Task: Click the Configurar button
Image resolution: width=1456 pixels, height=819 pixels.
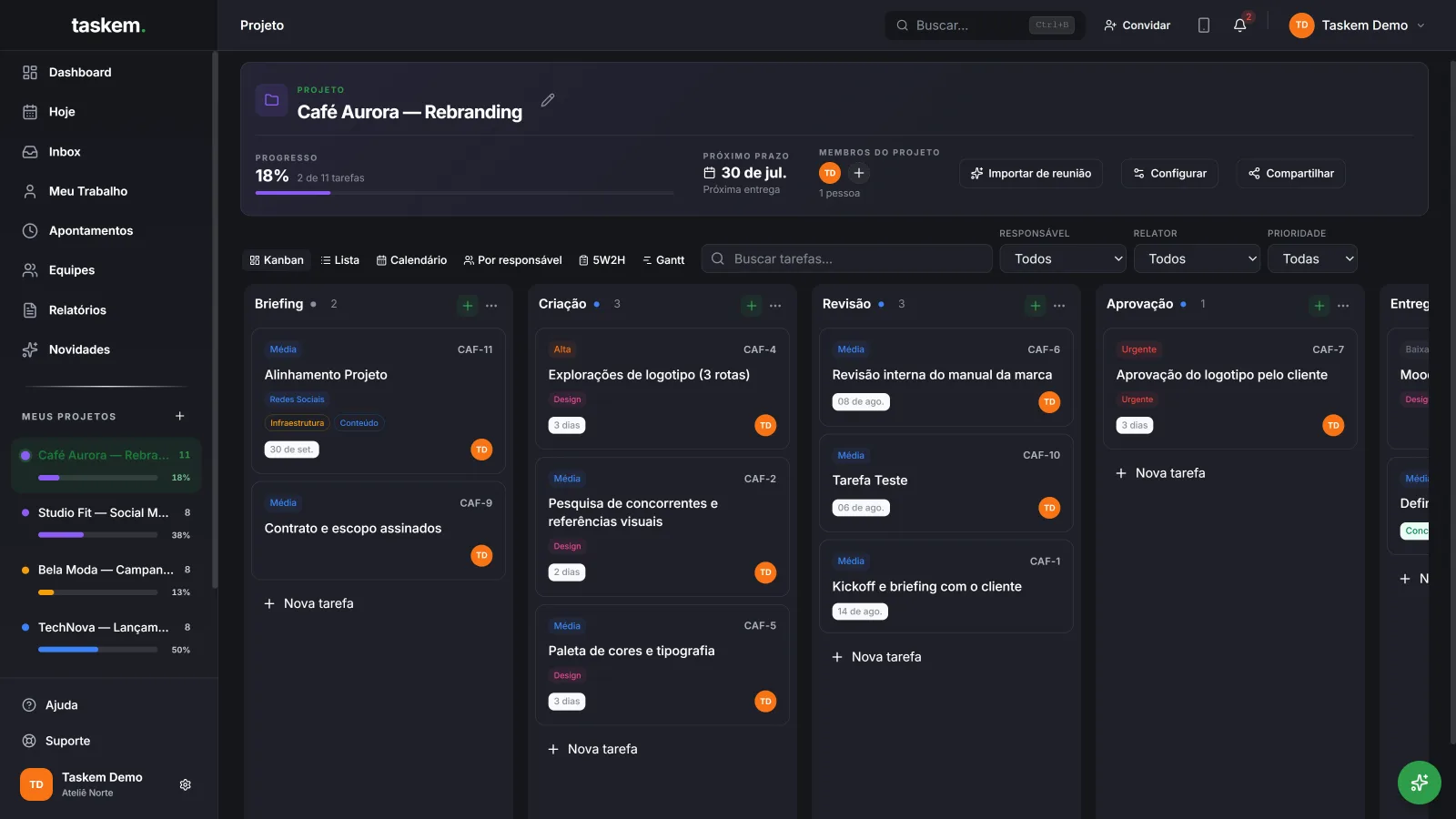Action: coord(1169,174)
